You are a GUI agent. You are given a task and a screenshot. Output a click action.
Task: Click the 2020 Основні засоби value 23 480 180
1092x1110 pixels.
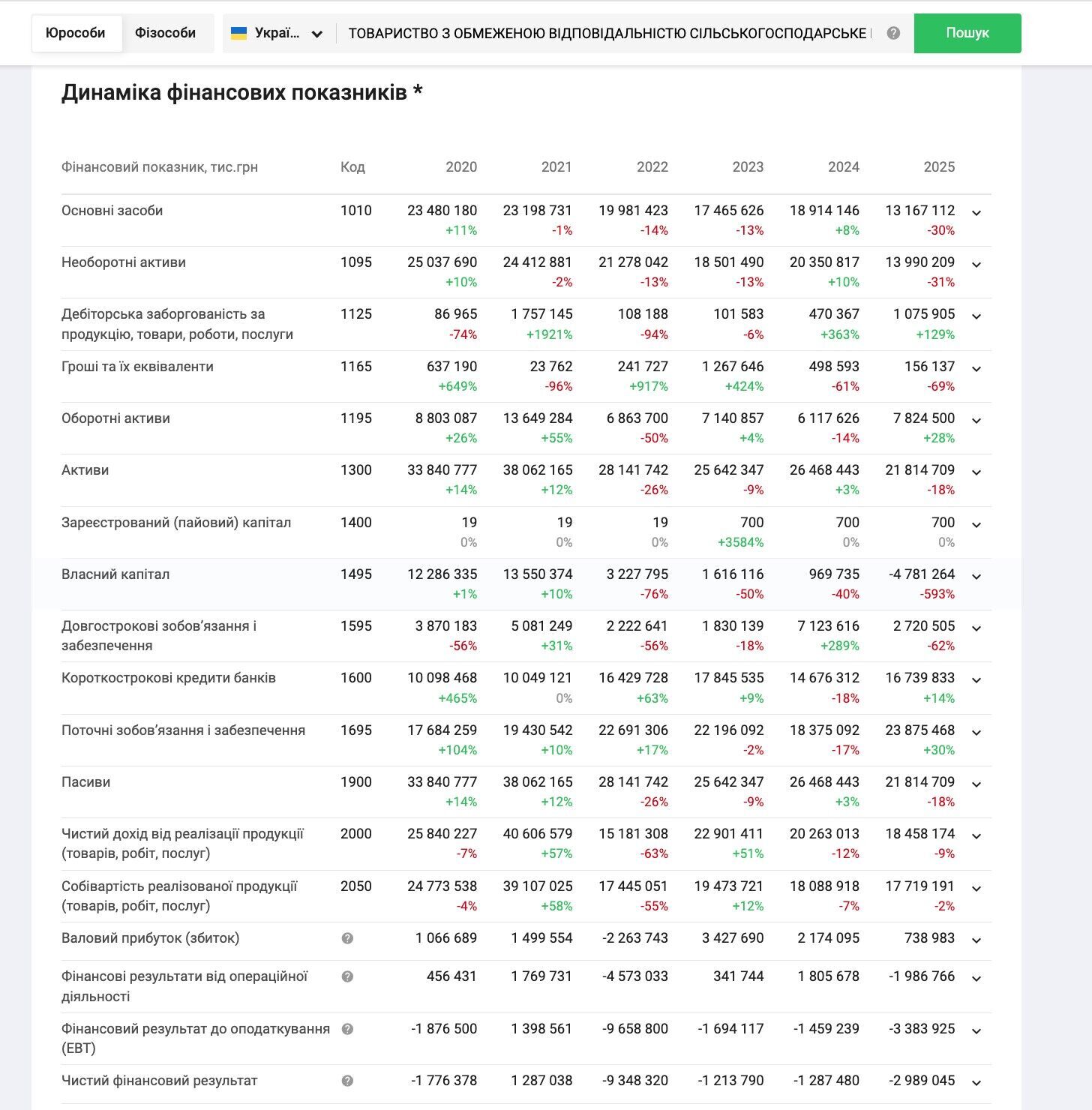(442, 211)
